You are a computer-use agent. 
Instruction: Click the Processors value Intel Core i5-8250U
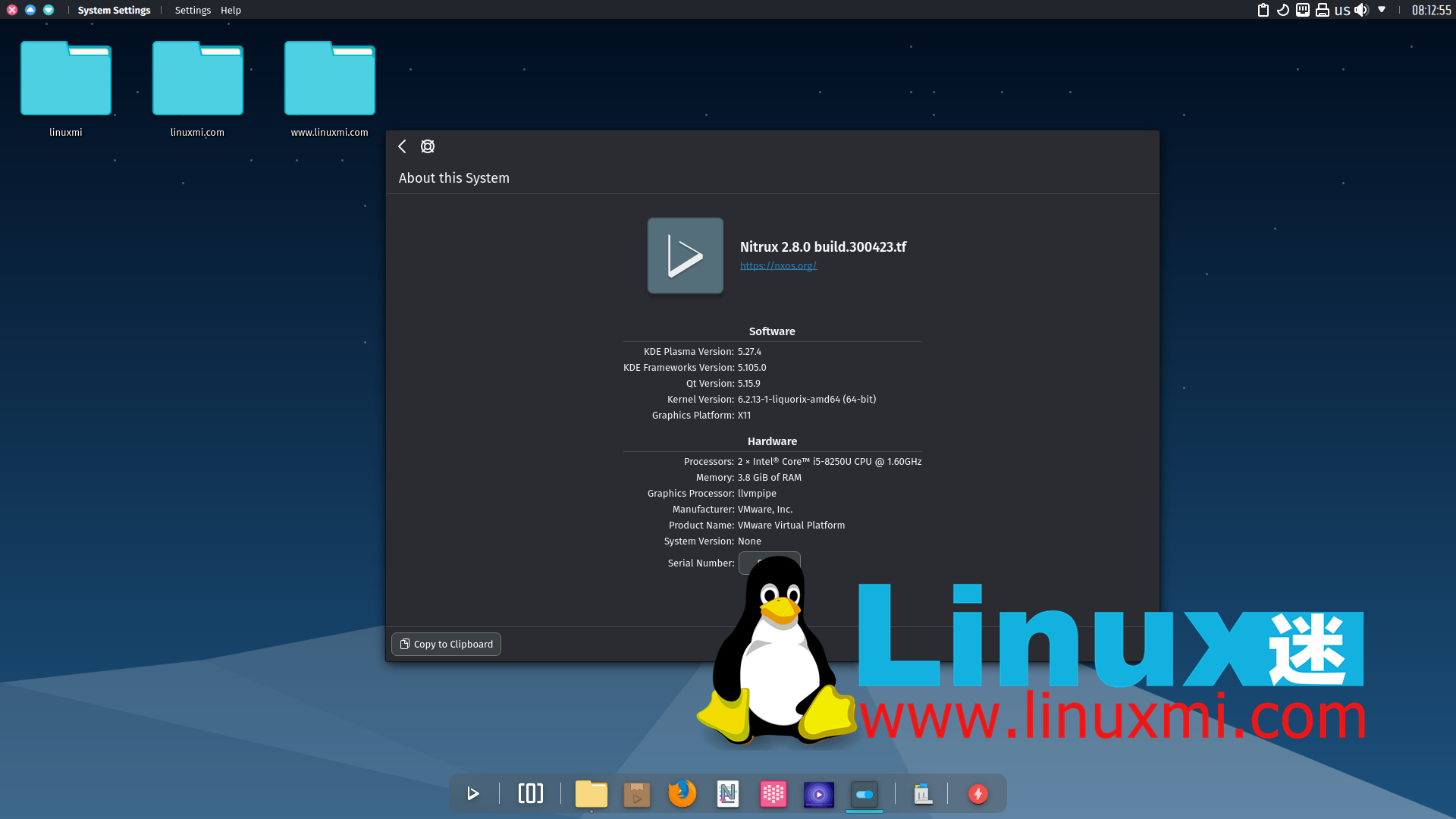coord(830,462)
